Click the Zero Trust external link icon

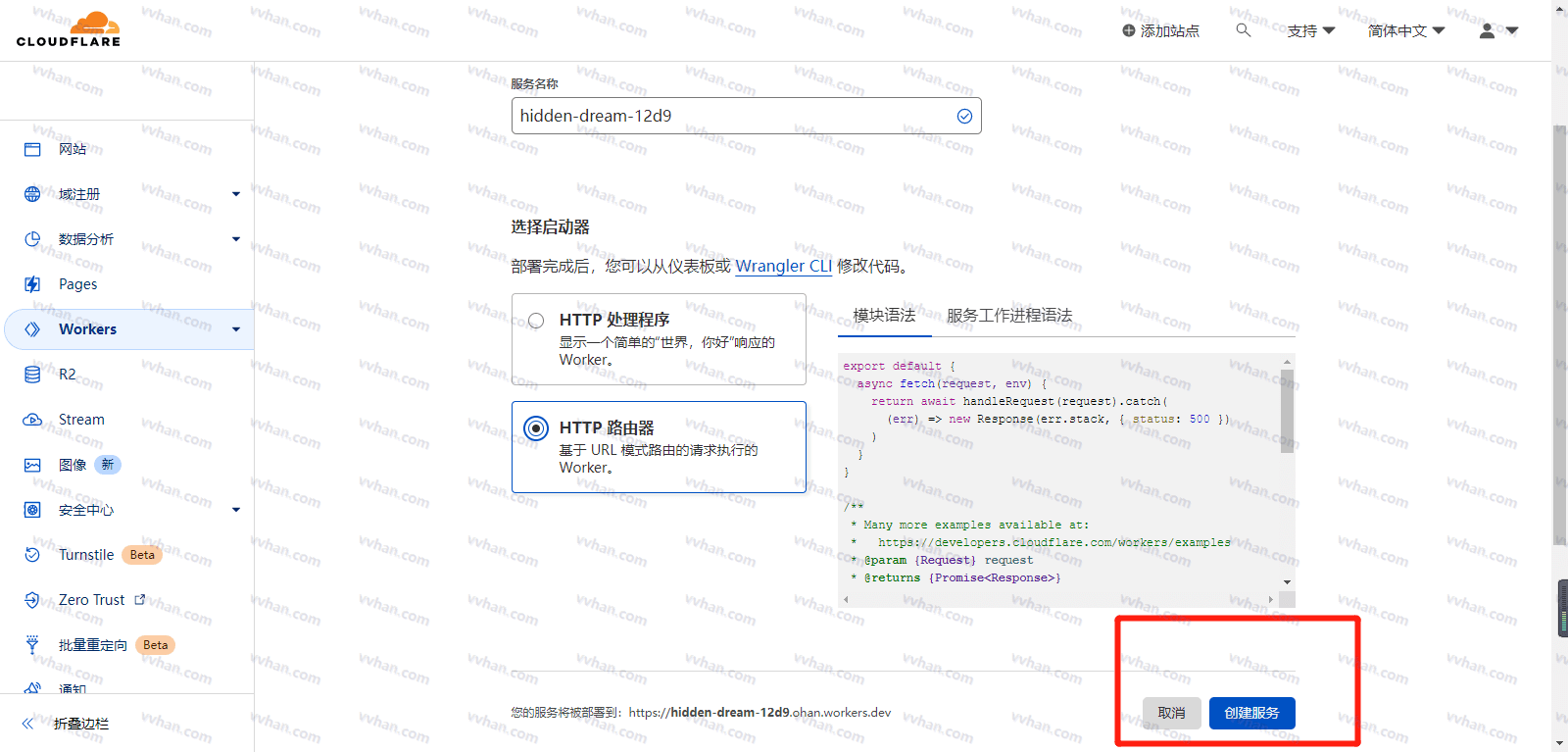(x=139, y=599)
